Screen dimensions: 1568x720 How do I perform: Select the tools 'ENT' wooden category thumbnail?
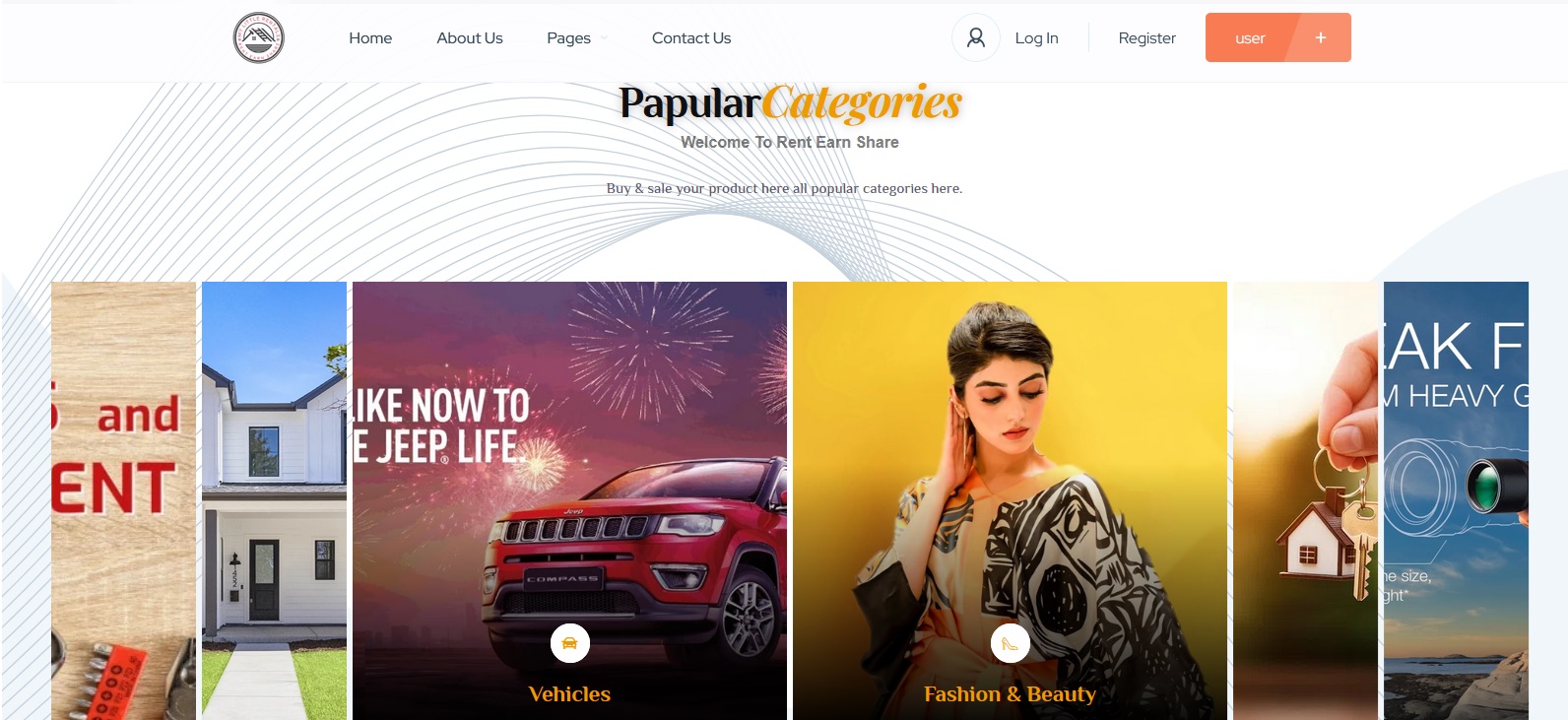123,500
